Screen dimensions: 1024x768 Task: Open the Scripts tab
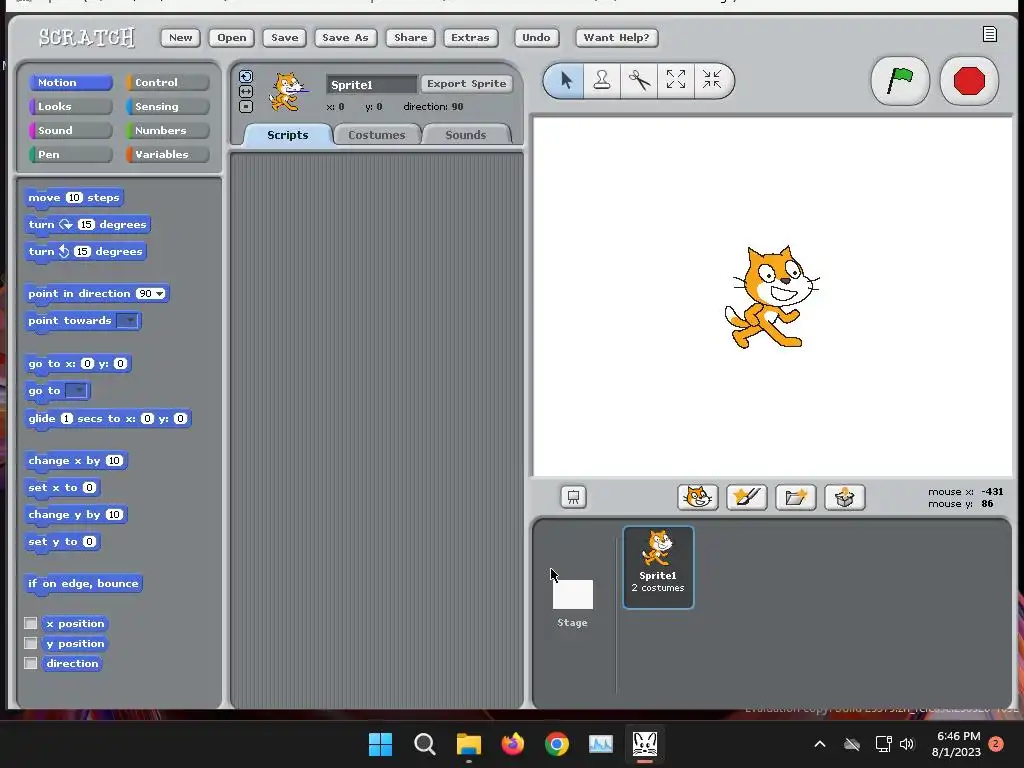(x=287, y=135)
